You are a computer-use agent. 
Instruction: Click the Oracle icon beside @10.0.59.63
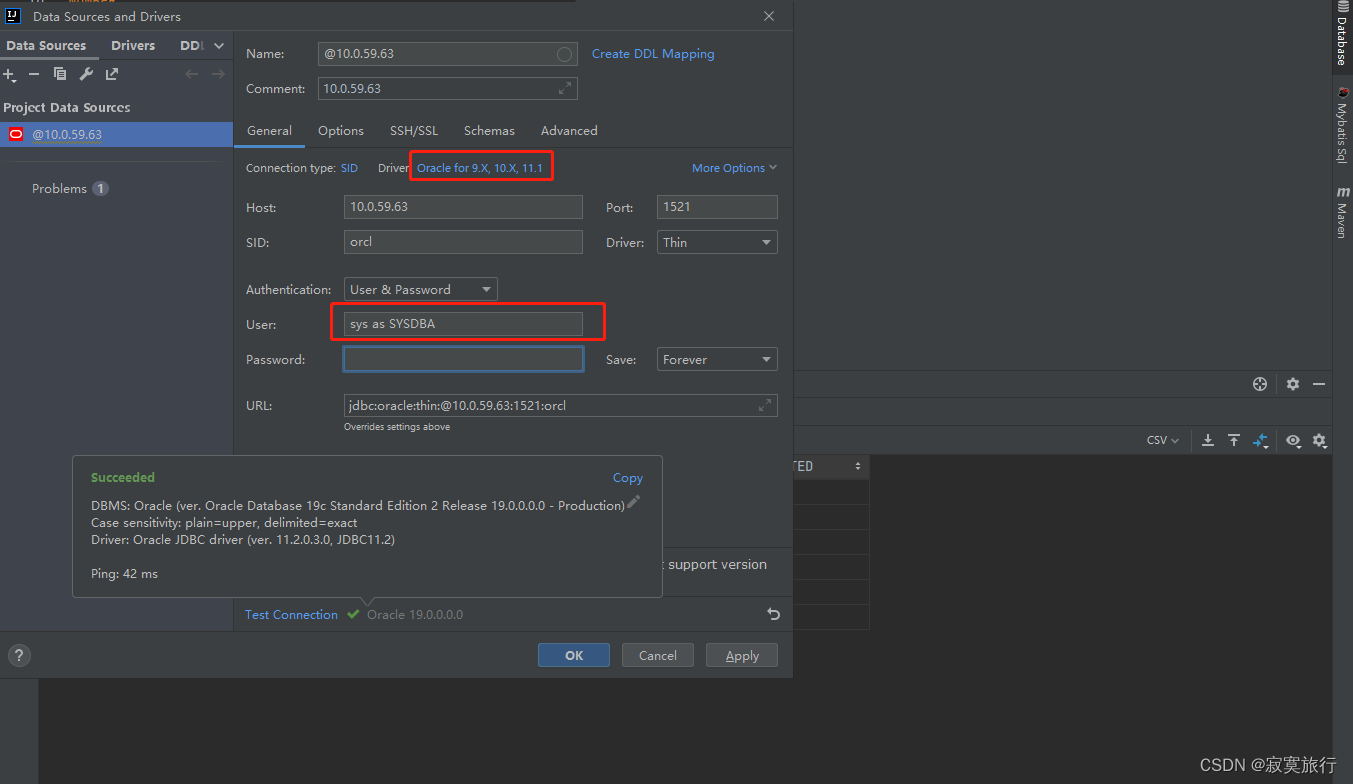(16, 134)
